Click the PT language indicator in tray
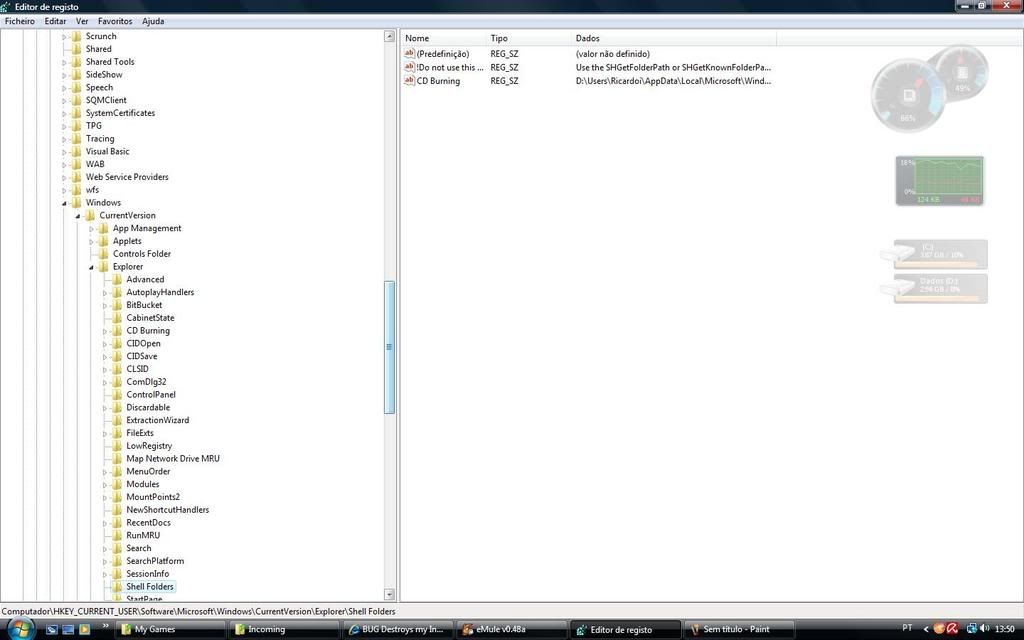The width and height of the screenshot is (1024, 640). tap(907, 628)
